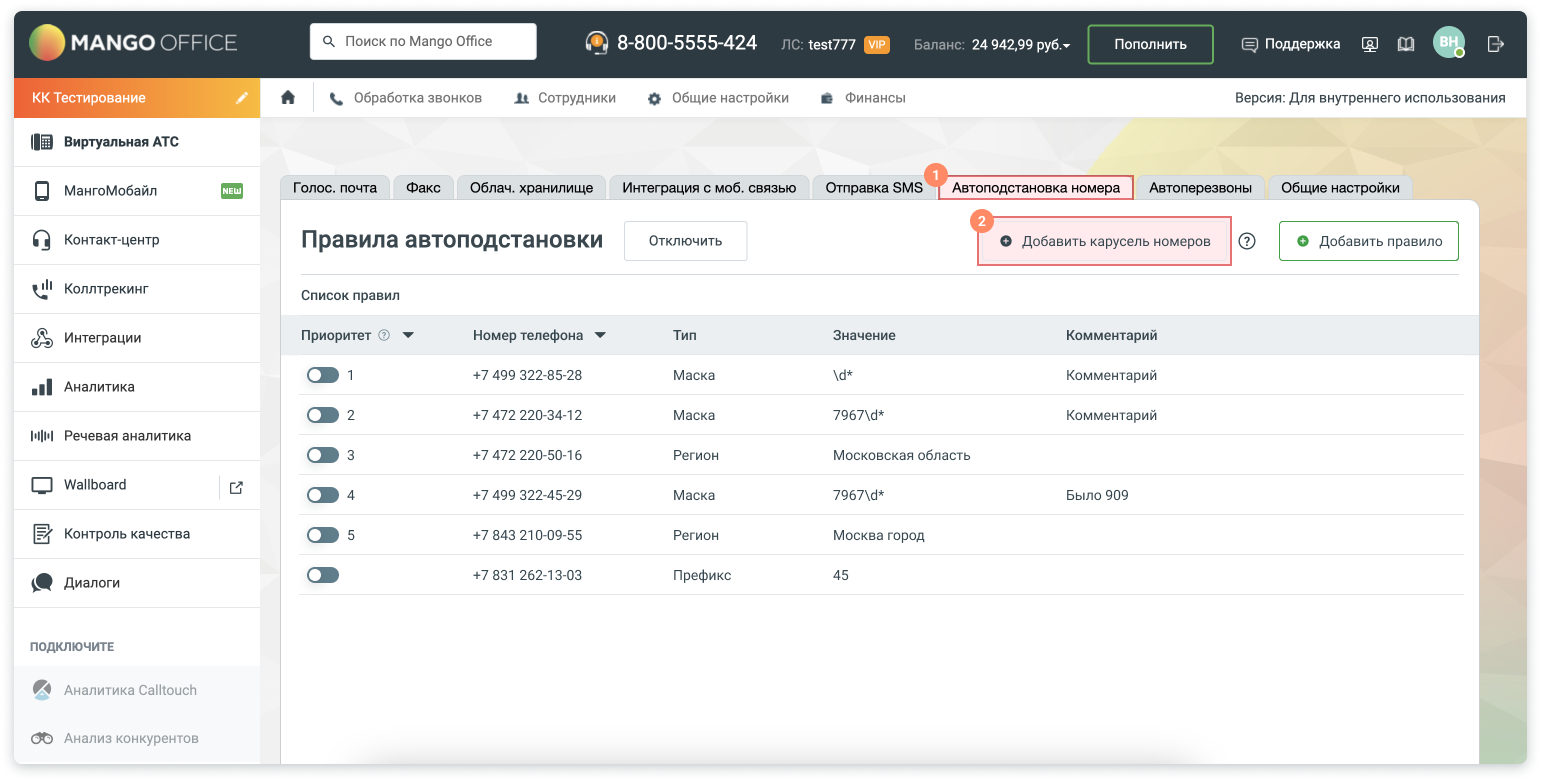1541x781 pixels.
Task: Click the 8-800-5555-424 phone number
Action: tap(687, 43)
